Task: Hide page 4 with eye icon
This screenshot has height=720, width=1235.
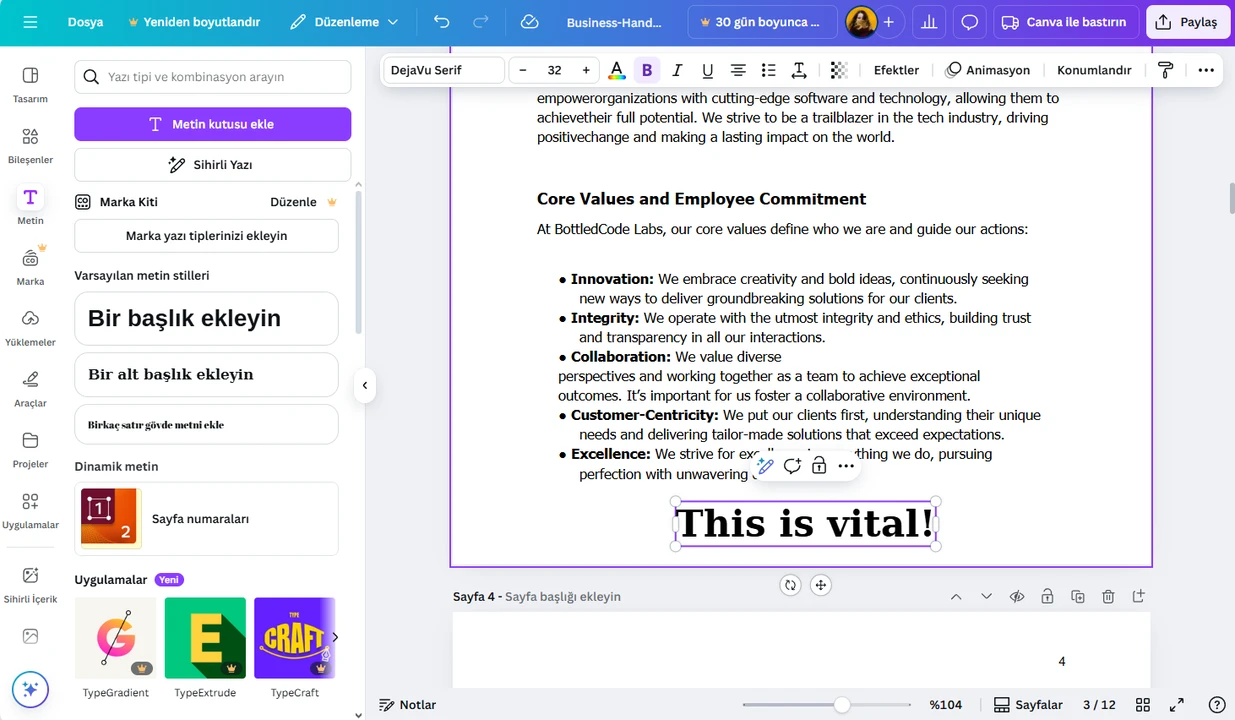Action: pyautogui.click(x=1017, y=597)
